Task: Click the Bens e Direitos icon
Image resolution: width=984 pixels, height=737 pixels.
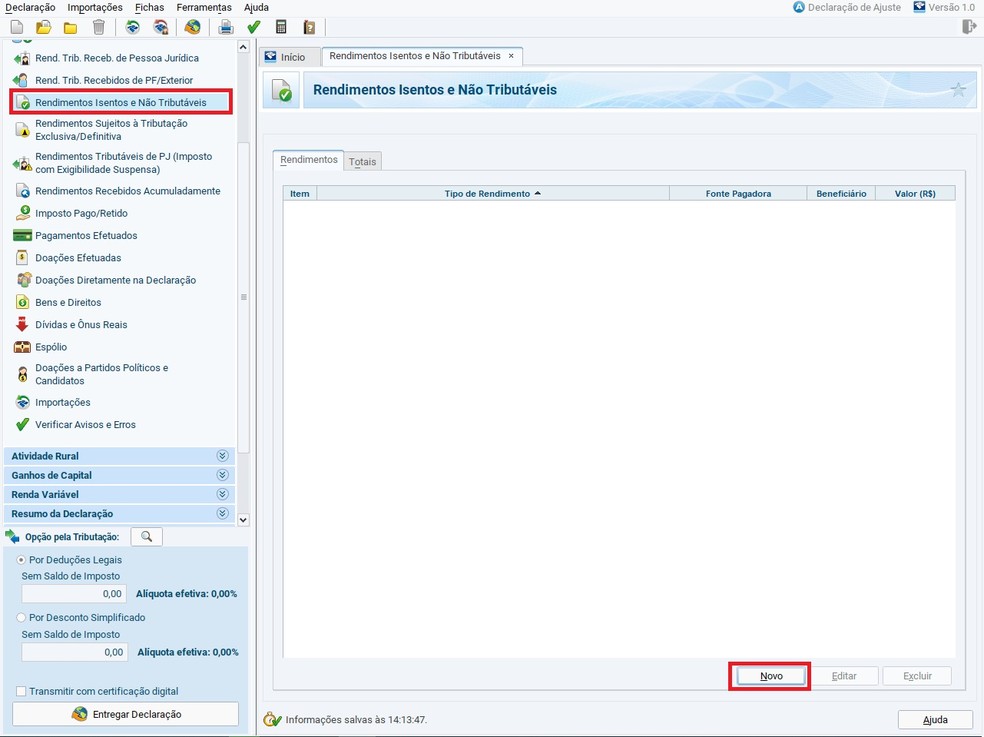Action: tap(23, 302)
